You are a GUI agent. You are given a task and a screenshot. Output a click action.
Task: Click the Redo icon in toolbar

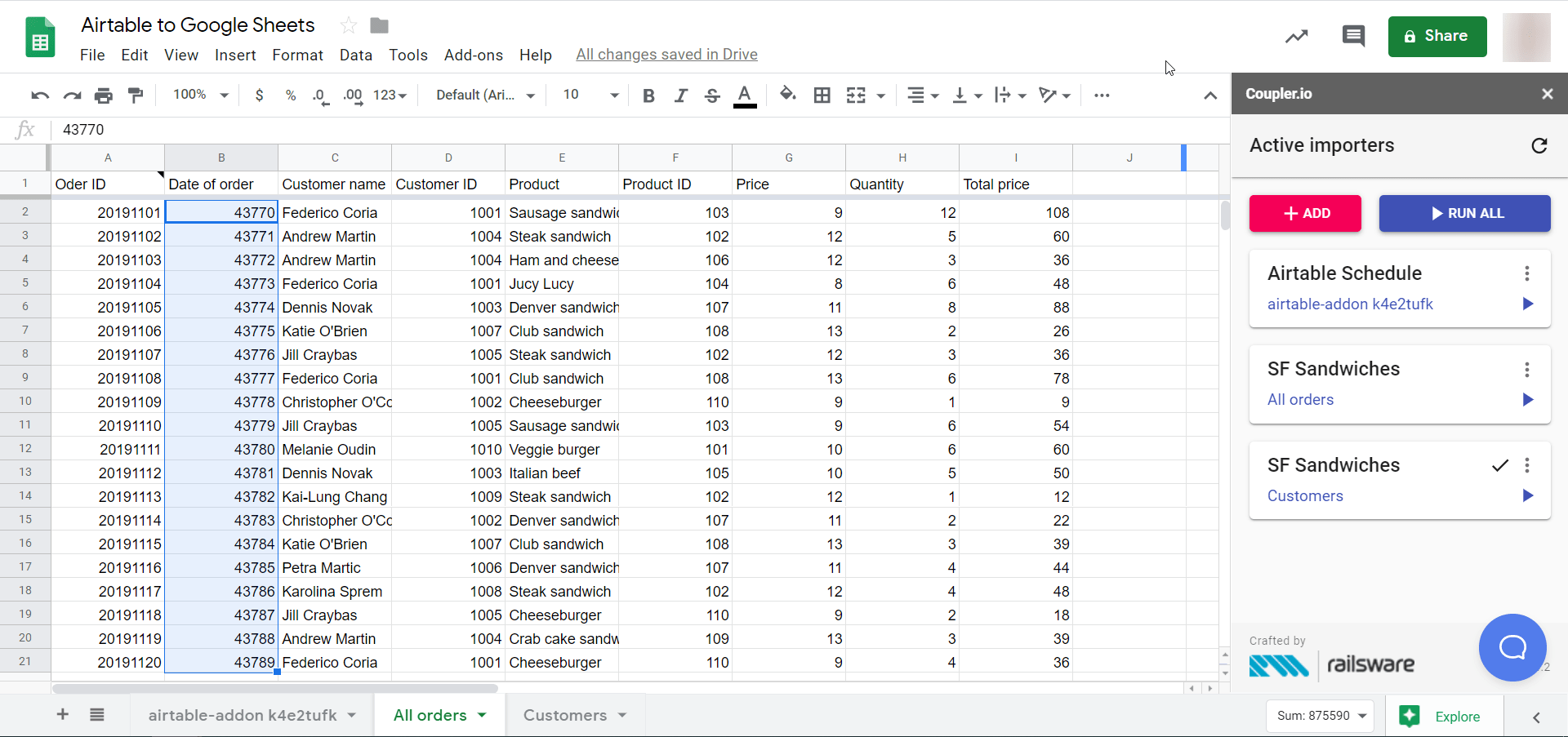click(72, 95)
